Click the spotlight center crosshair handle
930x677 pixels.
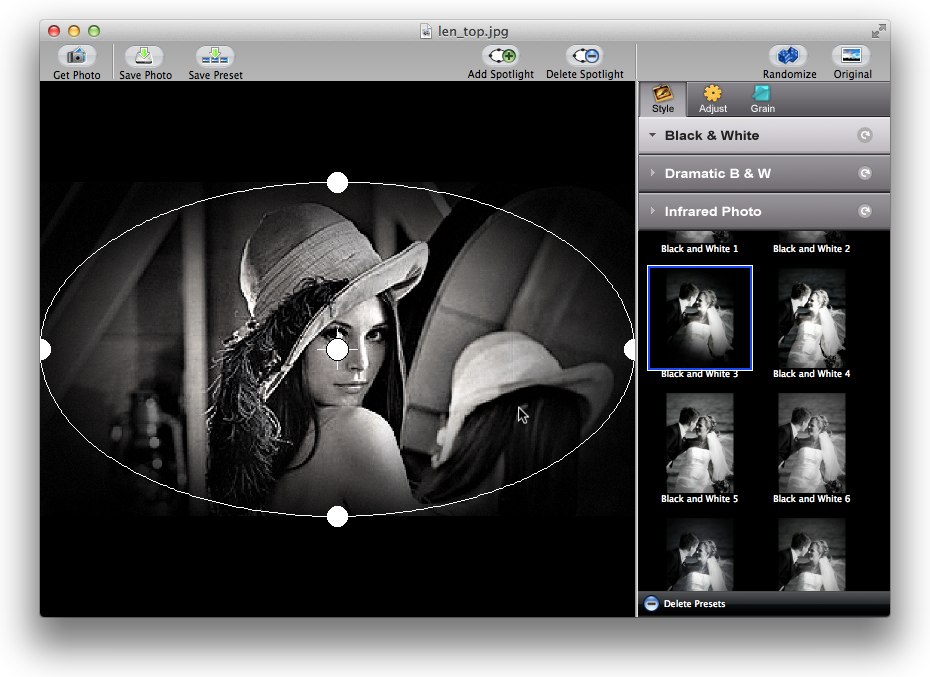(337, 349)
